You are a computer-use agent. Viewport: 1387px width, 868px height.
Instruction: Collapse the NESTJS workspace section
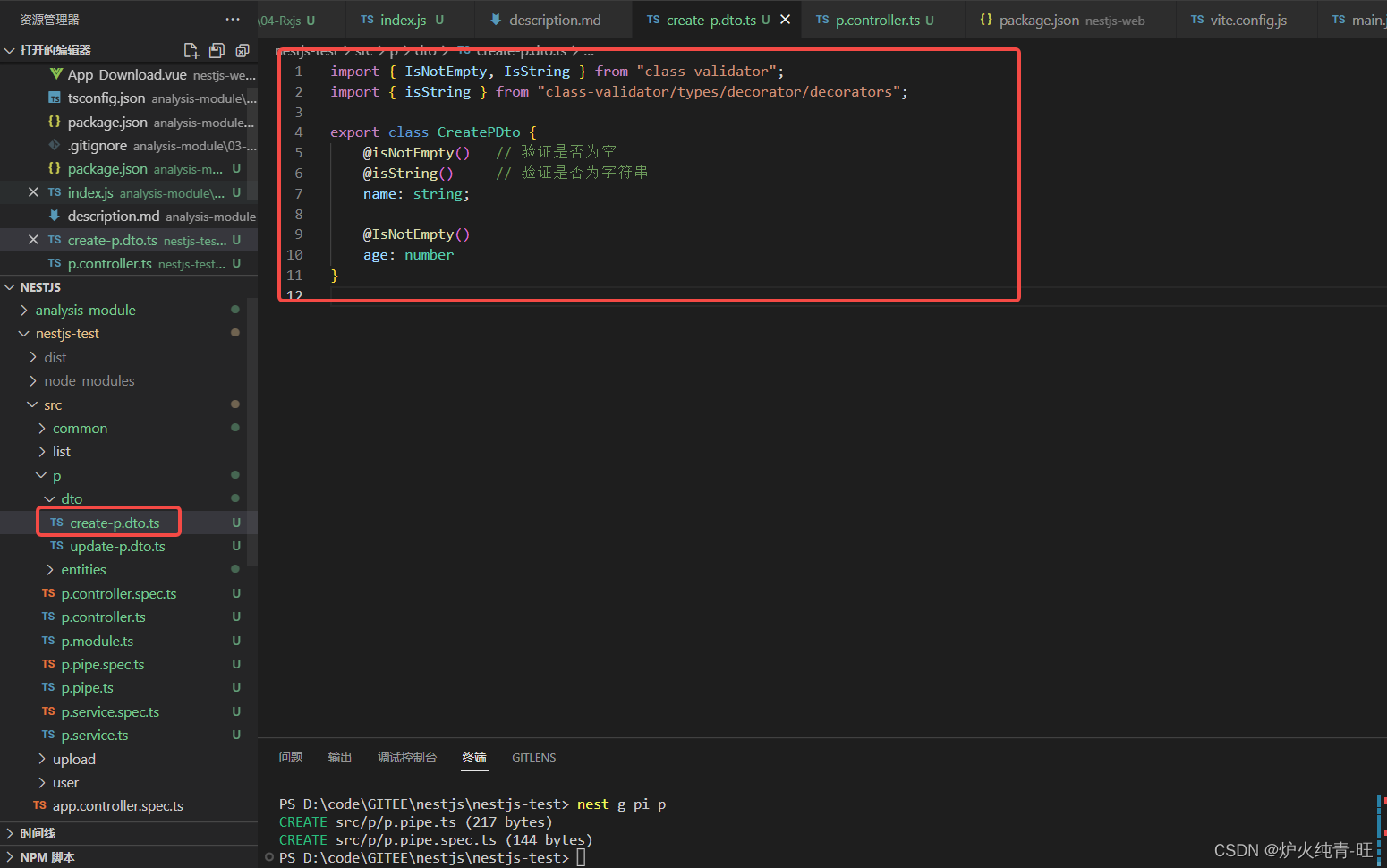click(10, 286)
